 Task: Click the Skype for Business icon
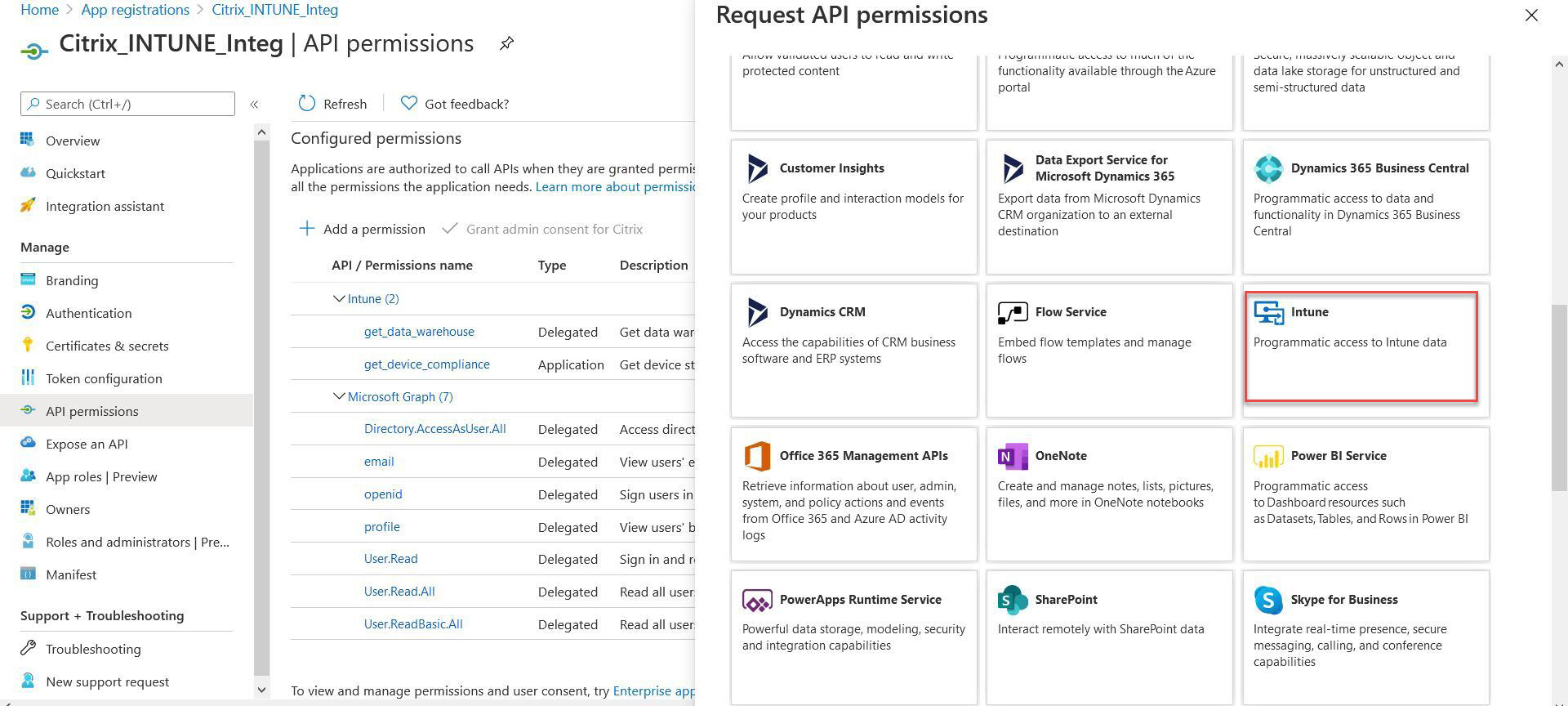click(x=1268, y=600)
